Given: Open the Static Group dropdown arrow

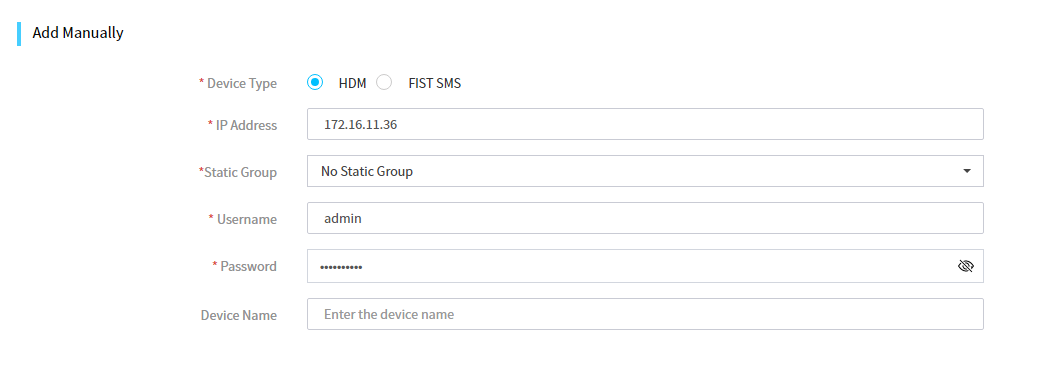Looking at the screenshot, I should coord(967,172).
